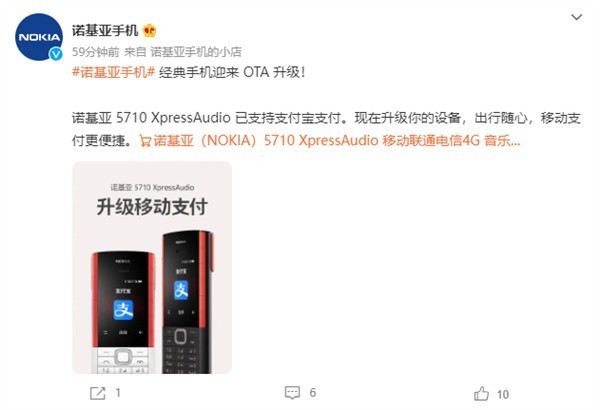Open the comments bubble icon
This screenshot has height=410, width=600.
(x=292, y=393)
